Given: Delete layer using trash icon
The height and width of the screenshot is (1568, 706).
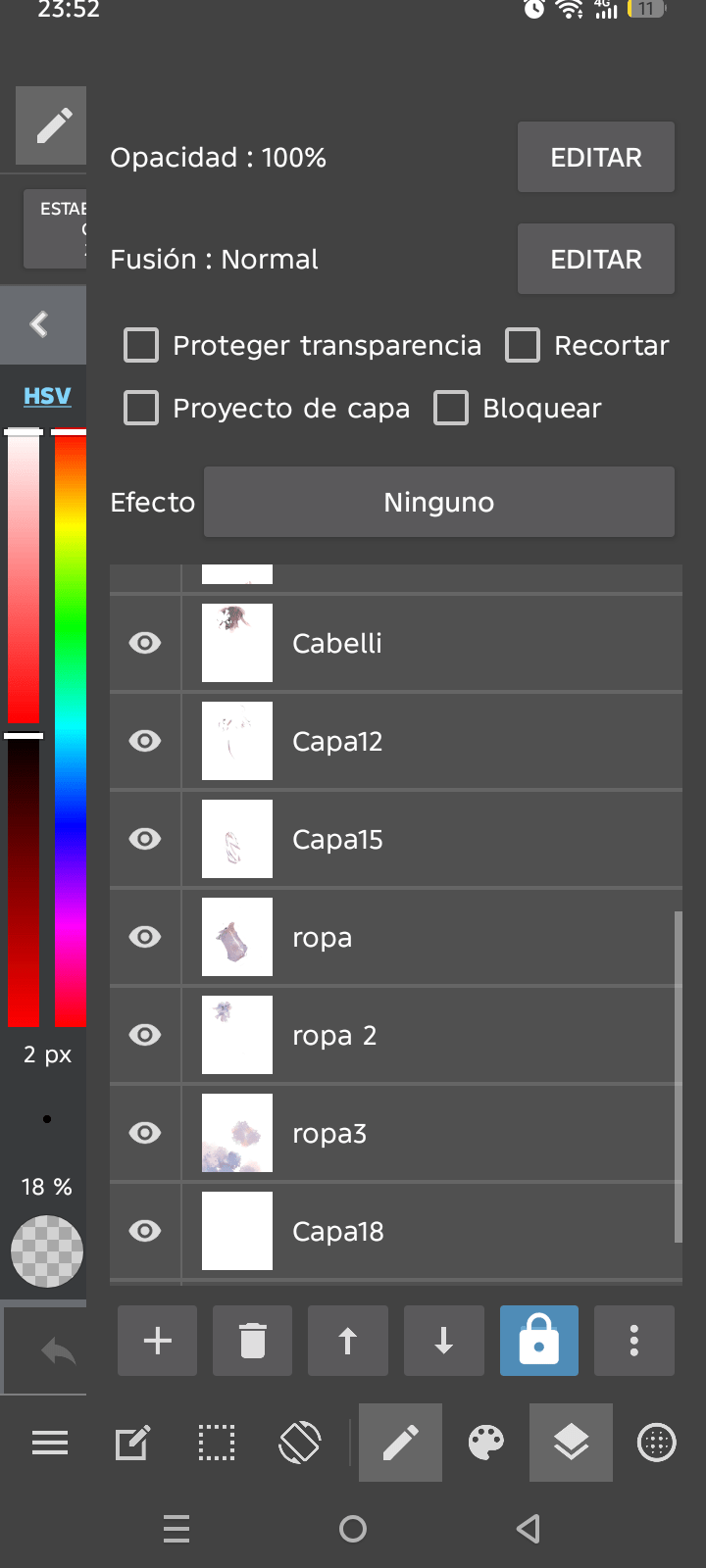Looking at the screenshot, I should (x=252, y=1341).
